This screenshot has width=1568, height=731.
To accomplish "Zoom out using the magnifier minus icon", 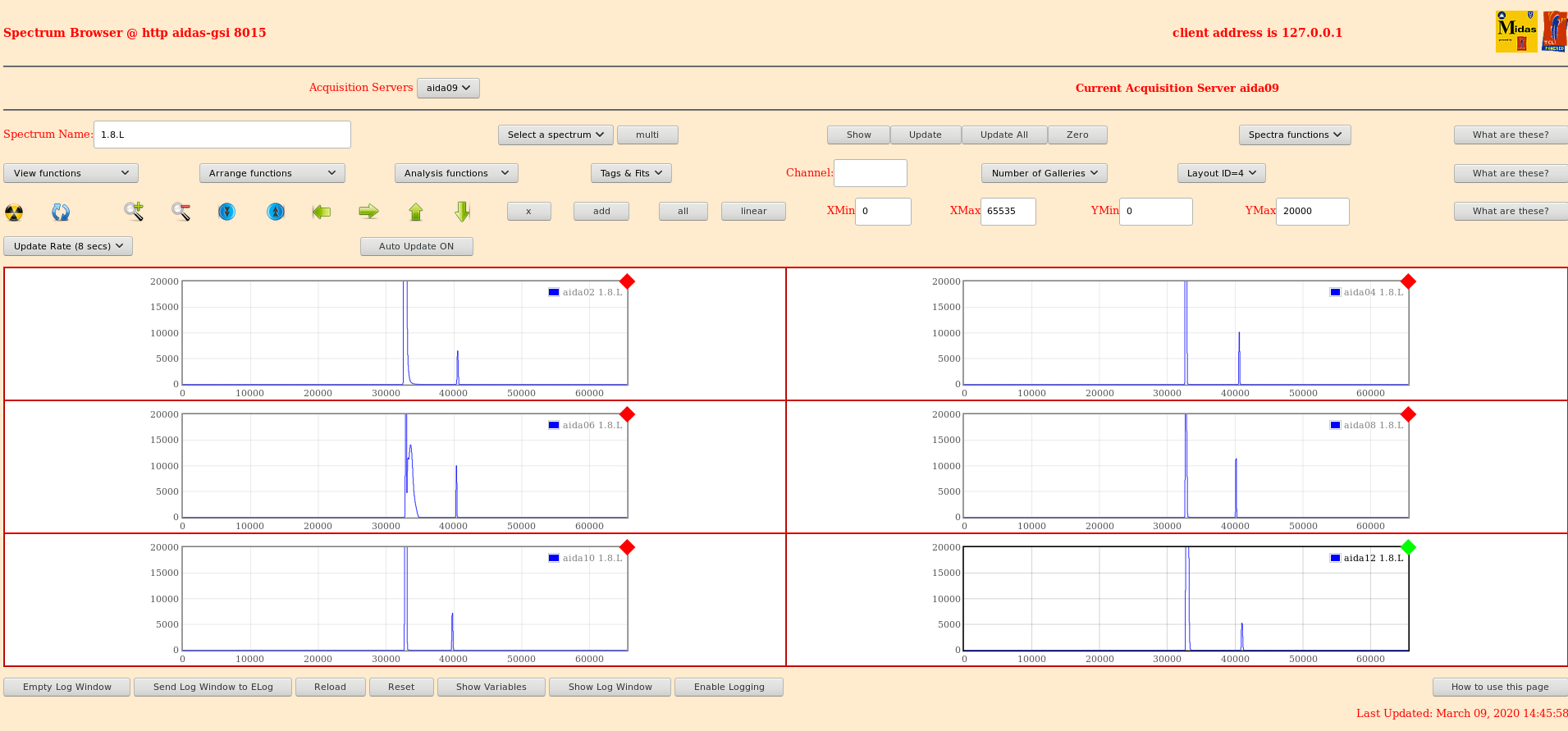I will (181, 212).
